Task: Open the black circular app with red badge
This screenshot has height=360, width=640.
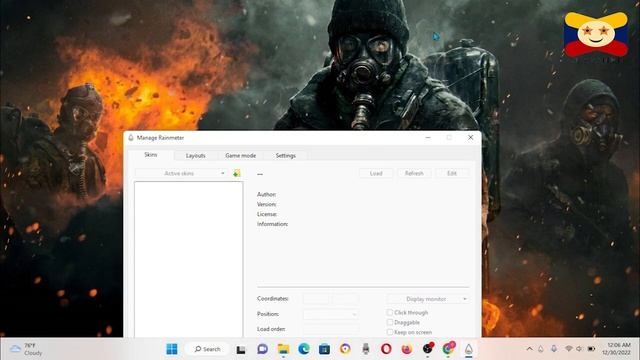Action: click(428, 348)
